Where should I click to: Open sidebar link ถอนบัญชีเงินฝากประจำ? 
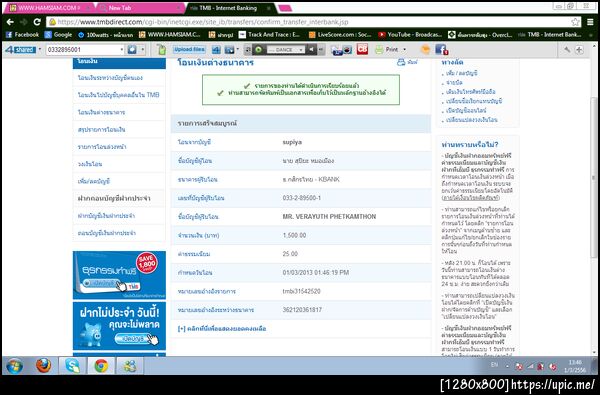(107, 233)
